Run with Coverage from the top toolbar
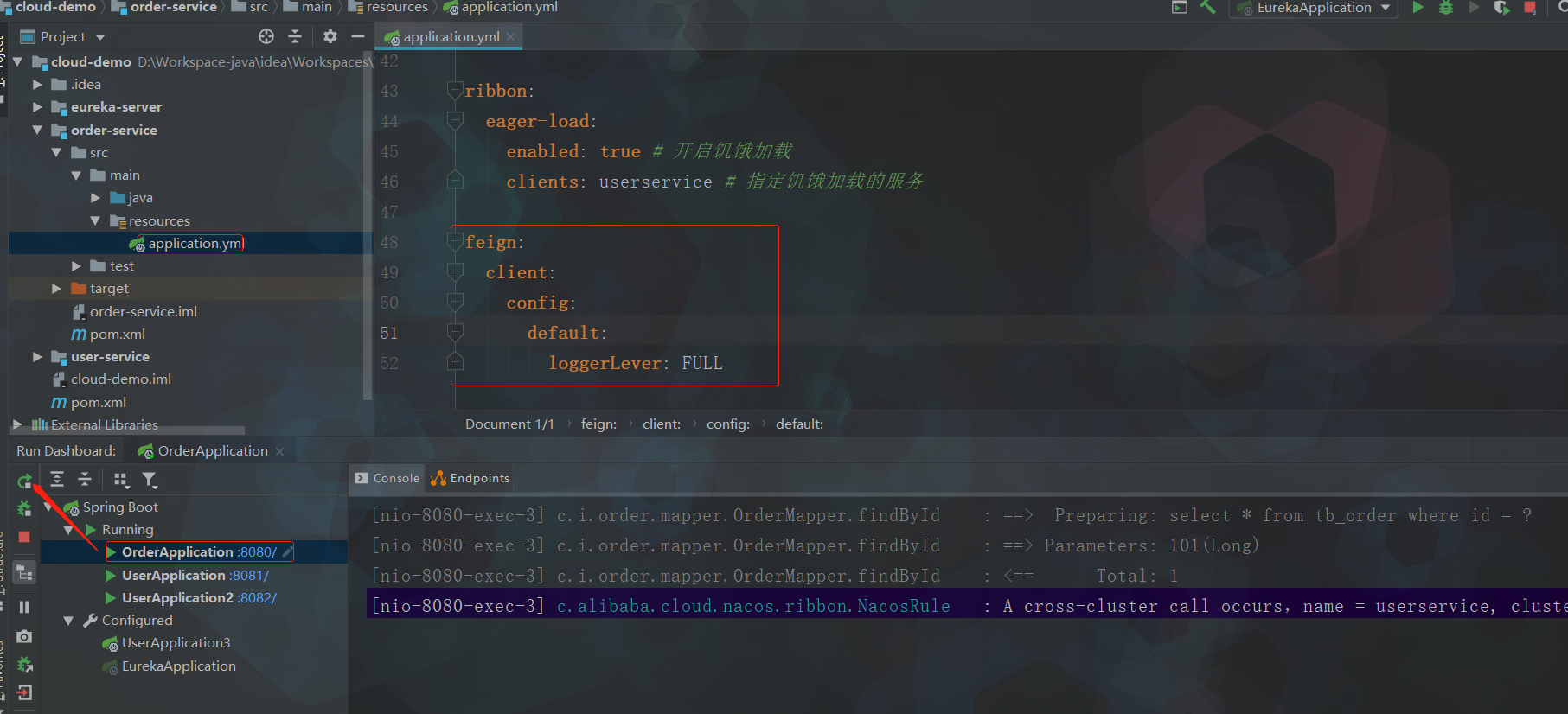Screen dimensions: 1568x714 click(1501, 8)
